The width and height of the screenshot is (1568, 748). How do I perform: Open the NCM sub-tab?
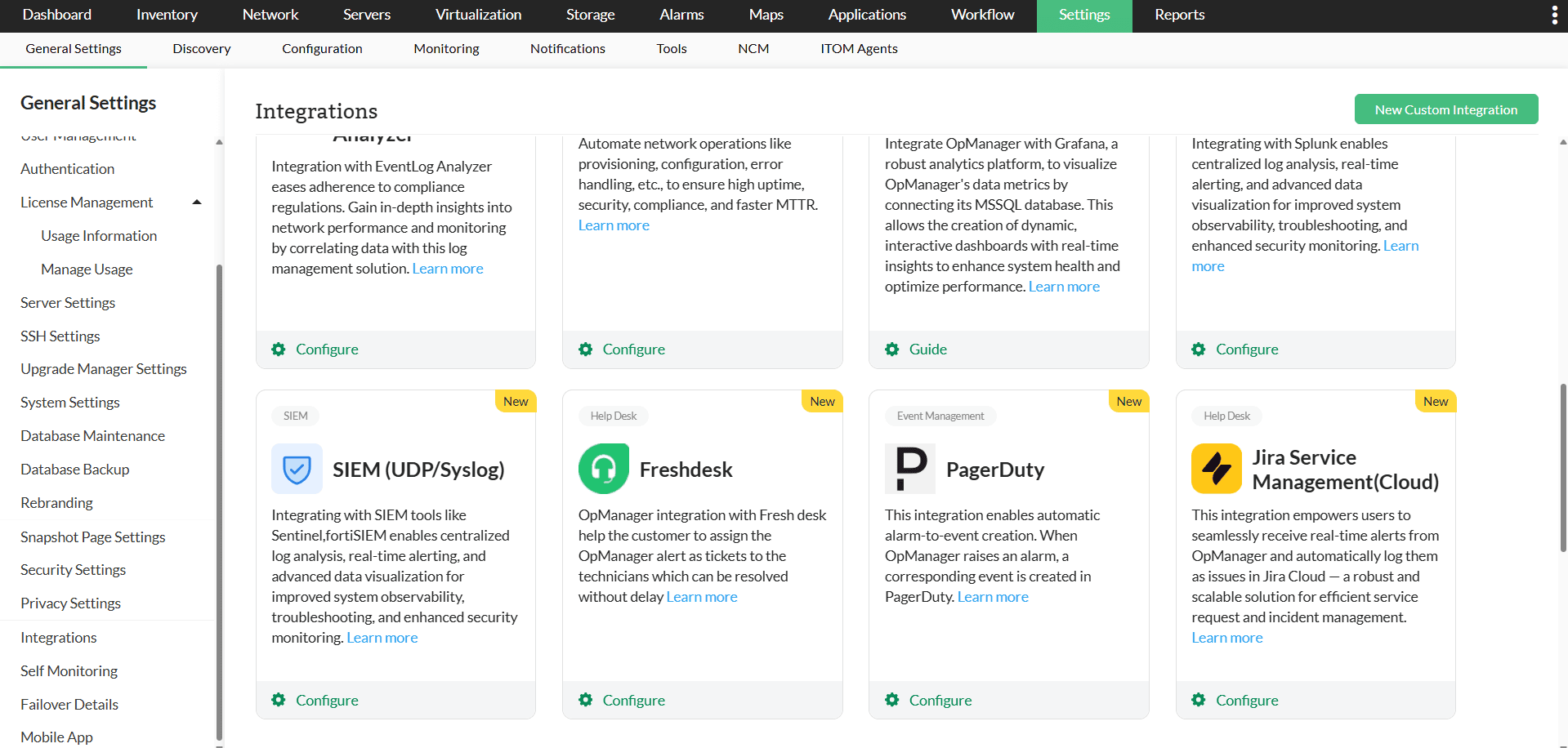tap(753, 49)
